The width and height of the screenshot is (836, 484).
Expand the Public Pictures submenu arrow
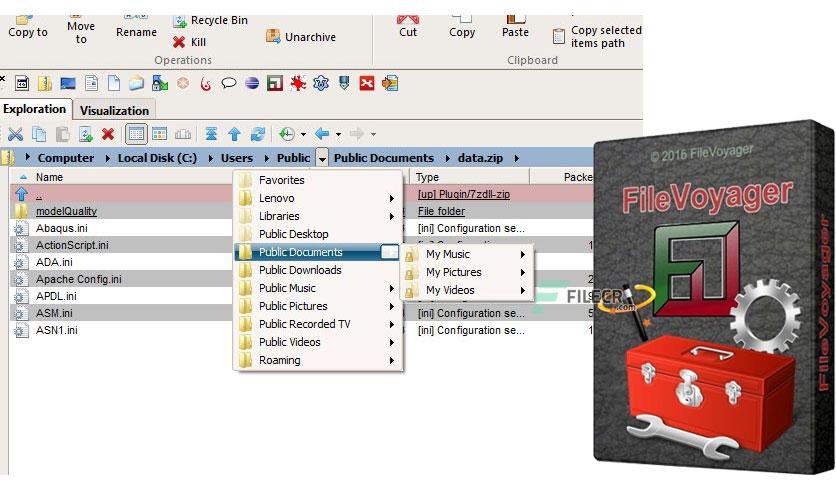(x=392, y=306)
